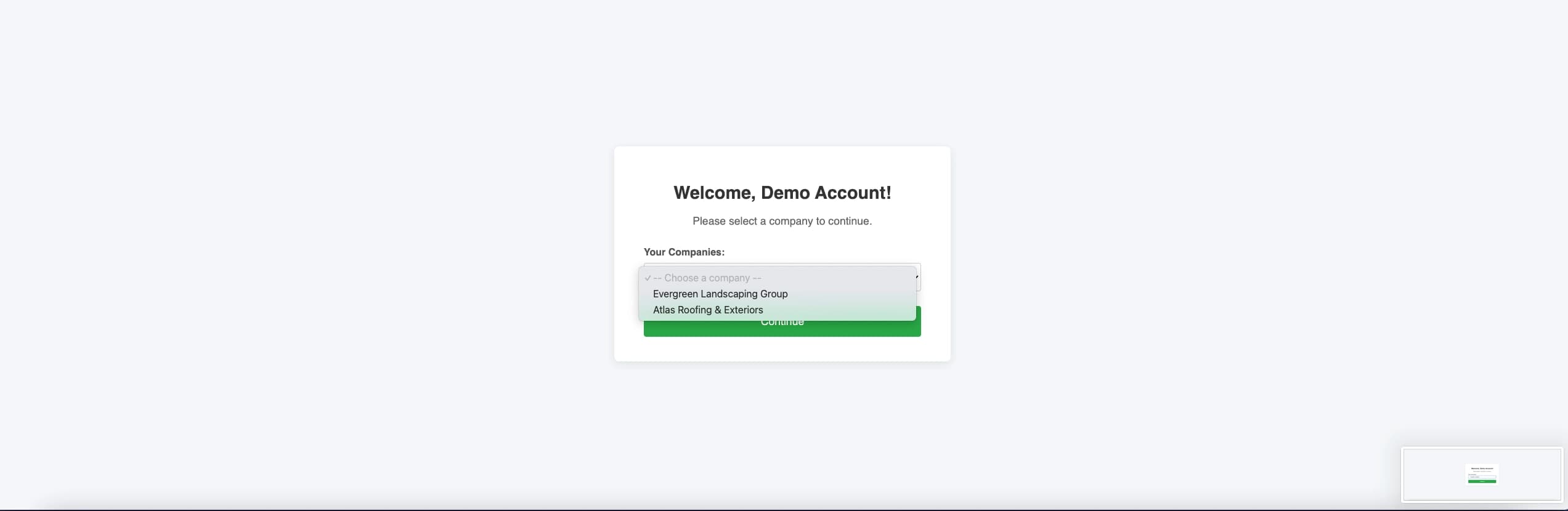The height and width of the screenshot is (511, 1568).
Task: Click the mini login card inside the thumbnail
Action: pyautogui.click(x=1482, y=474)
